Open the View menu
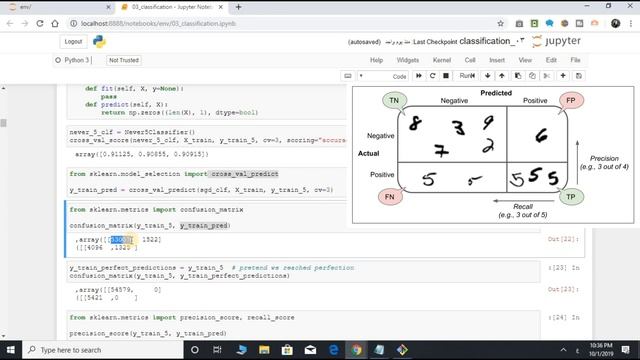 pos(525,60)
